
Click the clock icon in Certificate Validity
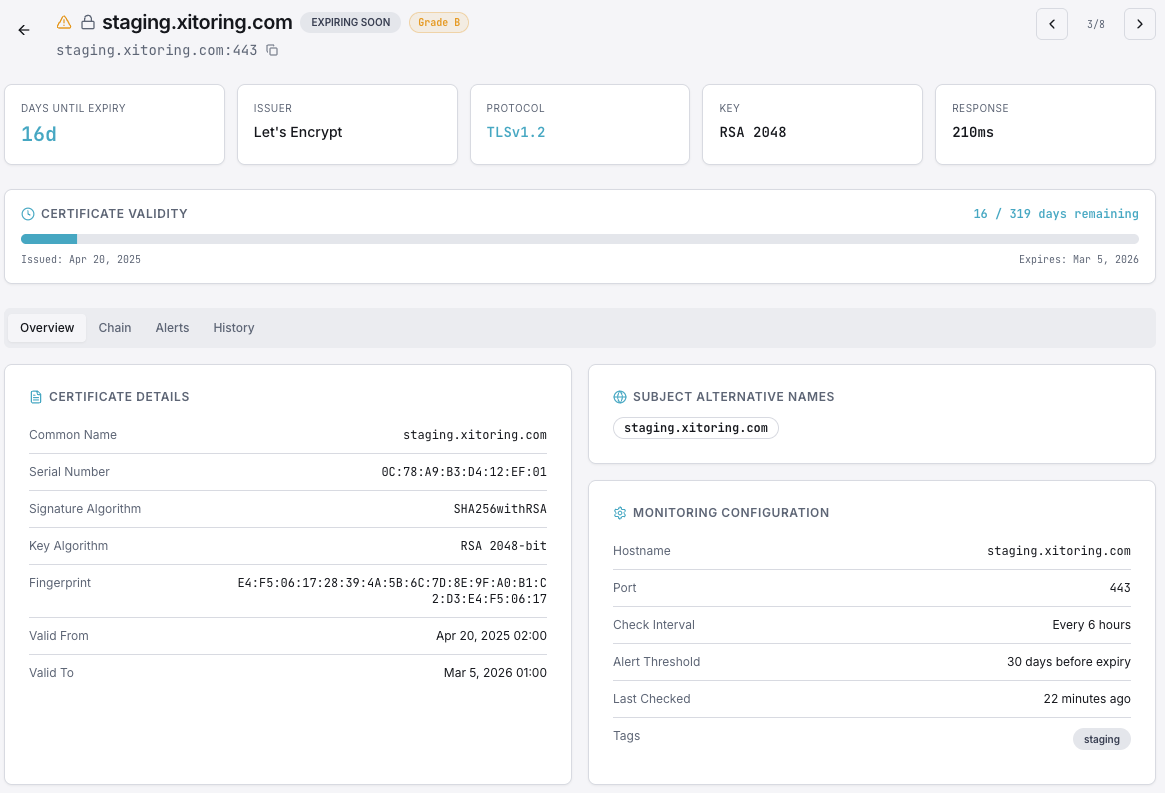[x=29, y=213]
